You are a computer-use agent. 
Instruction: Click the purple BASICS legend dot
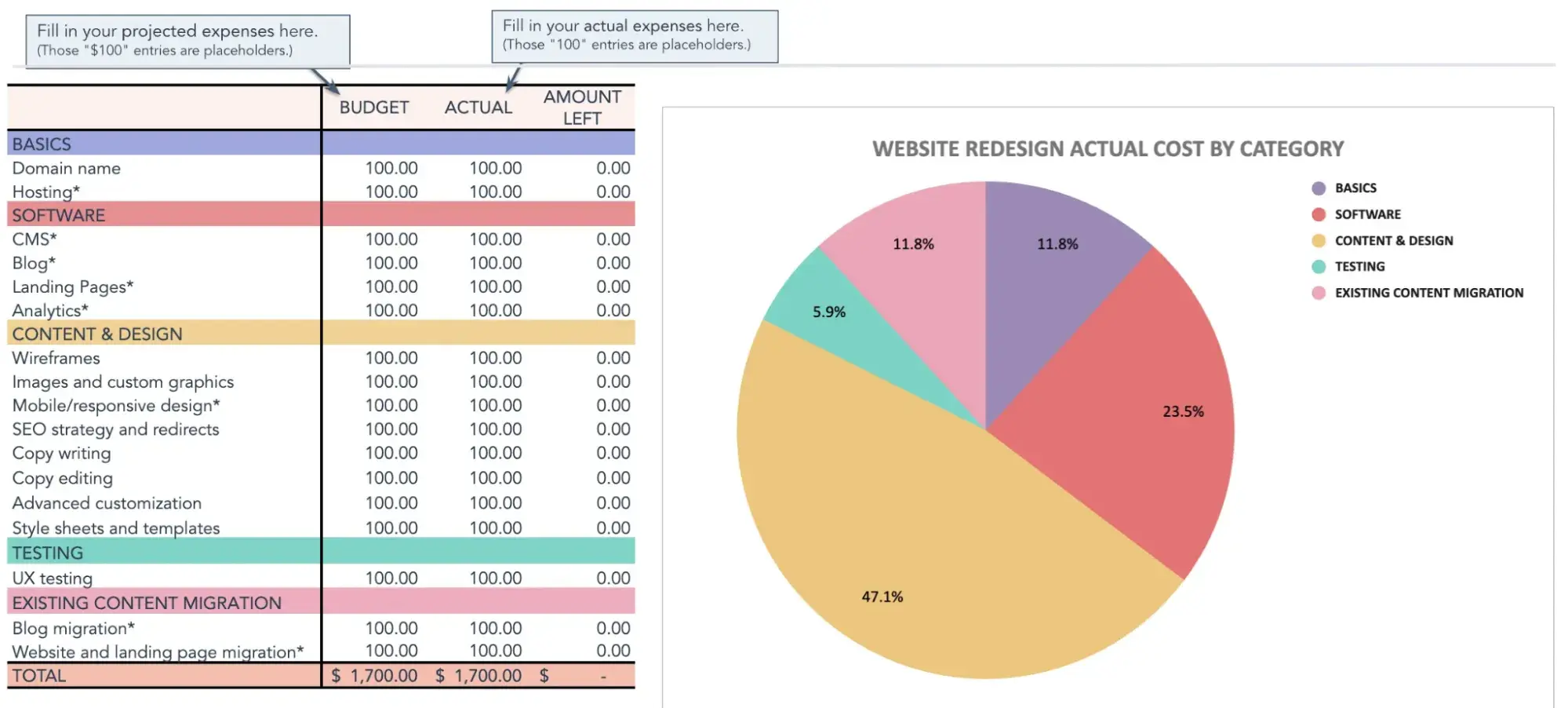1319,188
